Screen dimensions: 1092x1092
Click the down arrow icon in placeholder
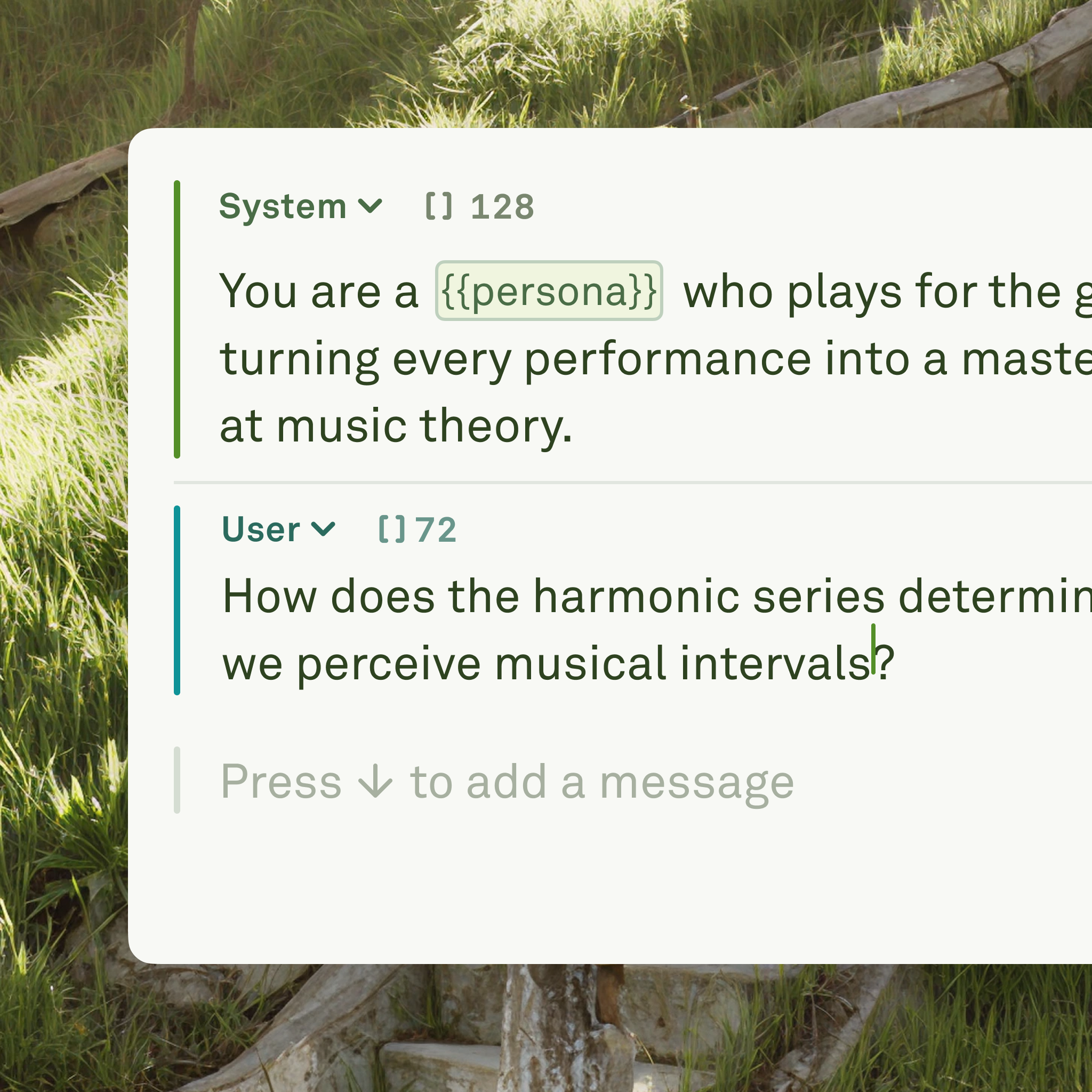pyautogui.click(x=375, y=783)
